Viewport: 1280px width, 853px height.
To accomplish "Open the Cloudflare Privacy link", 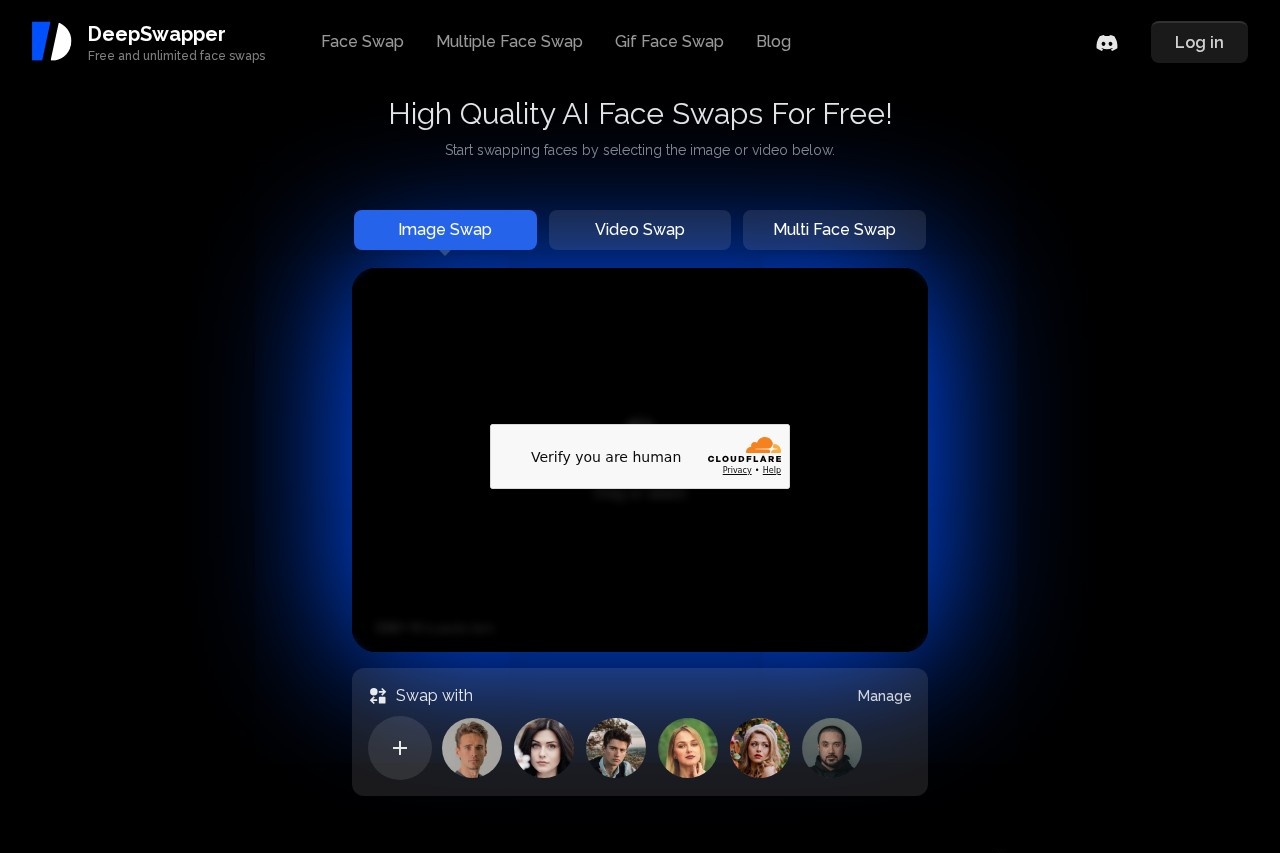I will point(737,470).
